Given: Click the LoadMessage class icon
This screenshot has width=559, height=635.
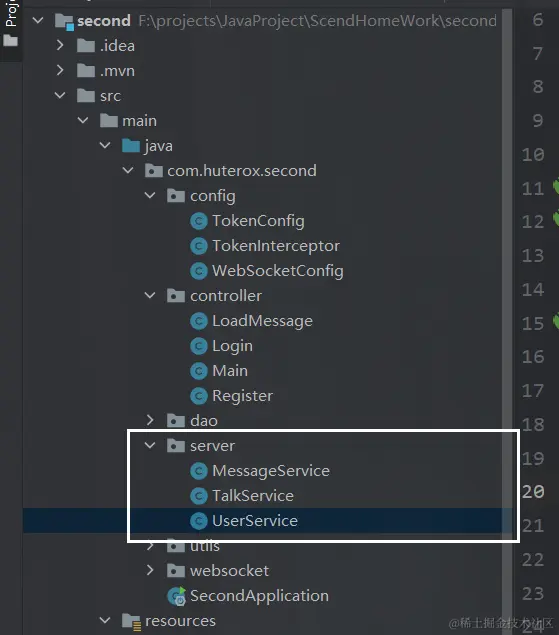Looking at the screenshot, I should [199, 321].
